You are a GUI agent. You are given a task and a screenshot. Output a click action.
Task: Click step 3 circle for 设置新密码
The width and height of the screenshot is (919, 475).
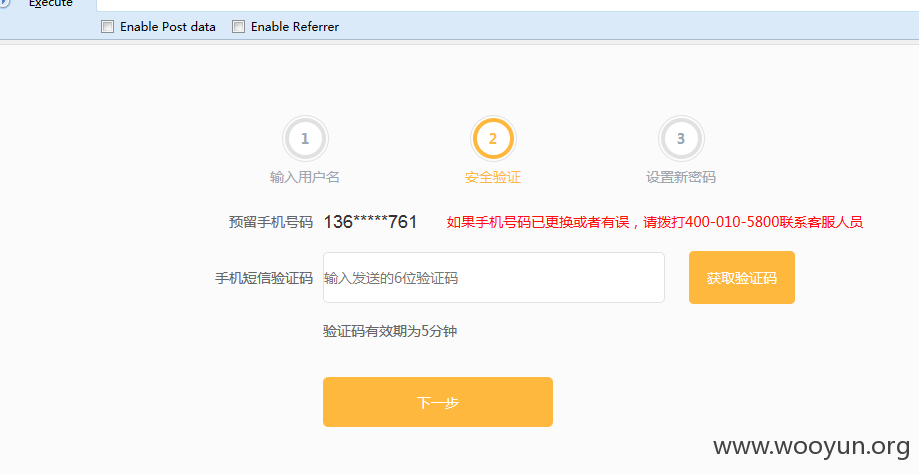tap(681, 139)
